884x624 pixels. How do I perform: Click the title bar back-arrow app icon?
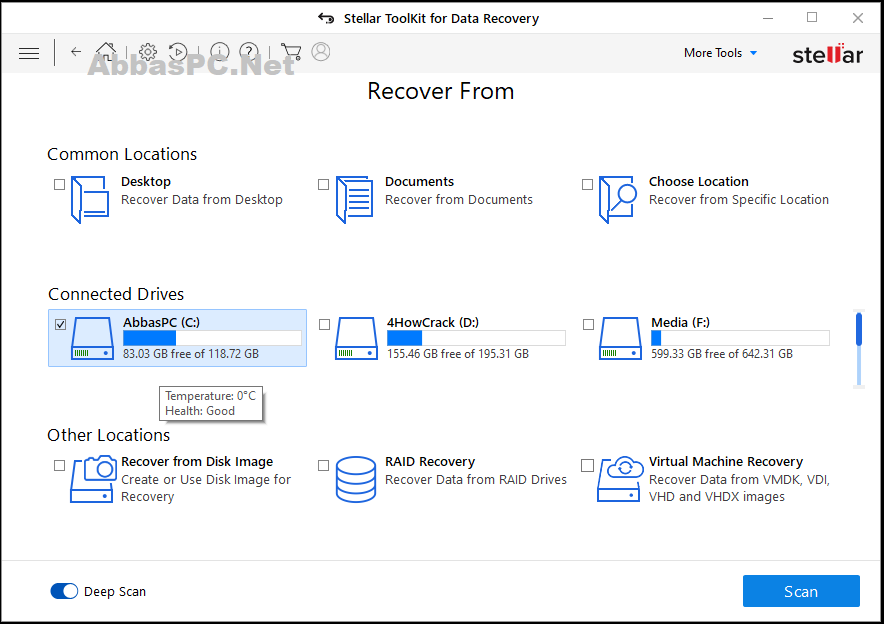coord(326,18)
